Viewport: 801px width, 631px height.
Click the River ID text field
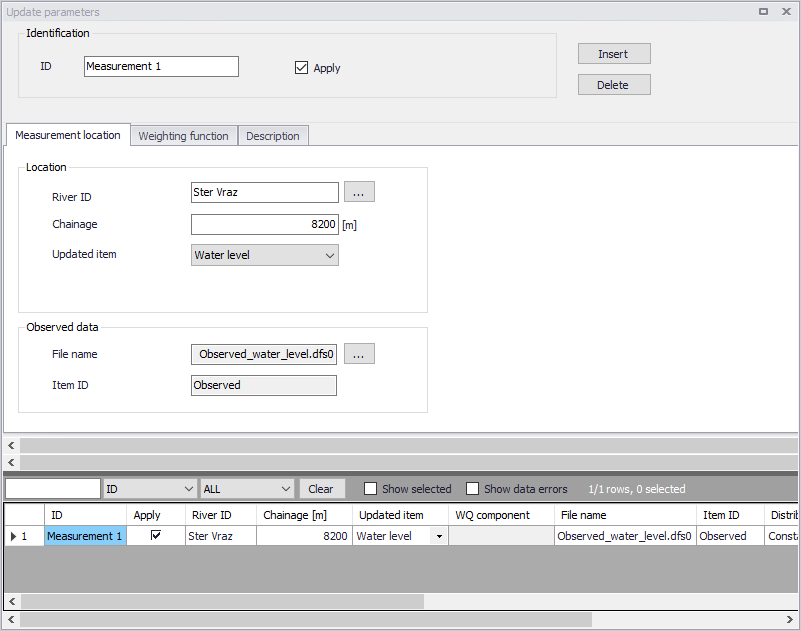(265, 193)
